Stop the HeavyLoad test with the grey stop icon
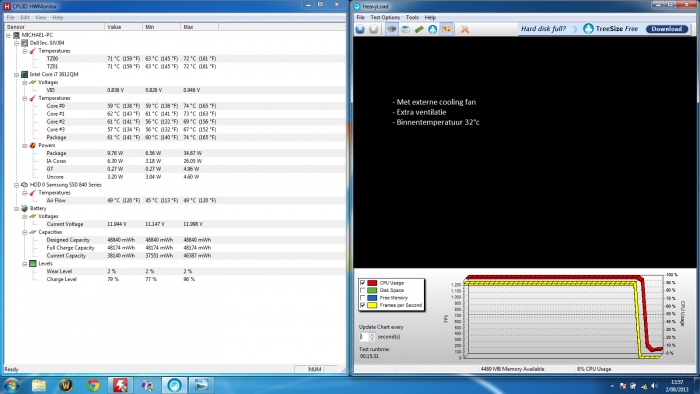The width and height of the screenshot is (700, 394). [374, 29]
